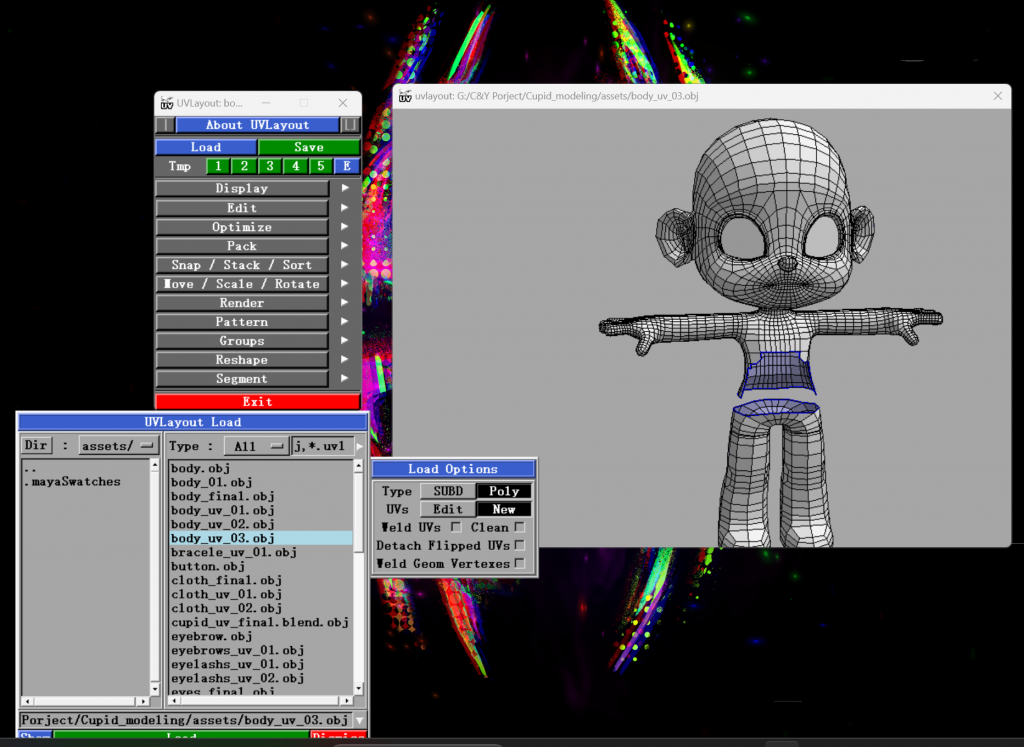Set load type to Poly
This screenshot has width=1024, height=747.
click(504, 491)
